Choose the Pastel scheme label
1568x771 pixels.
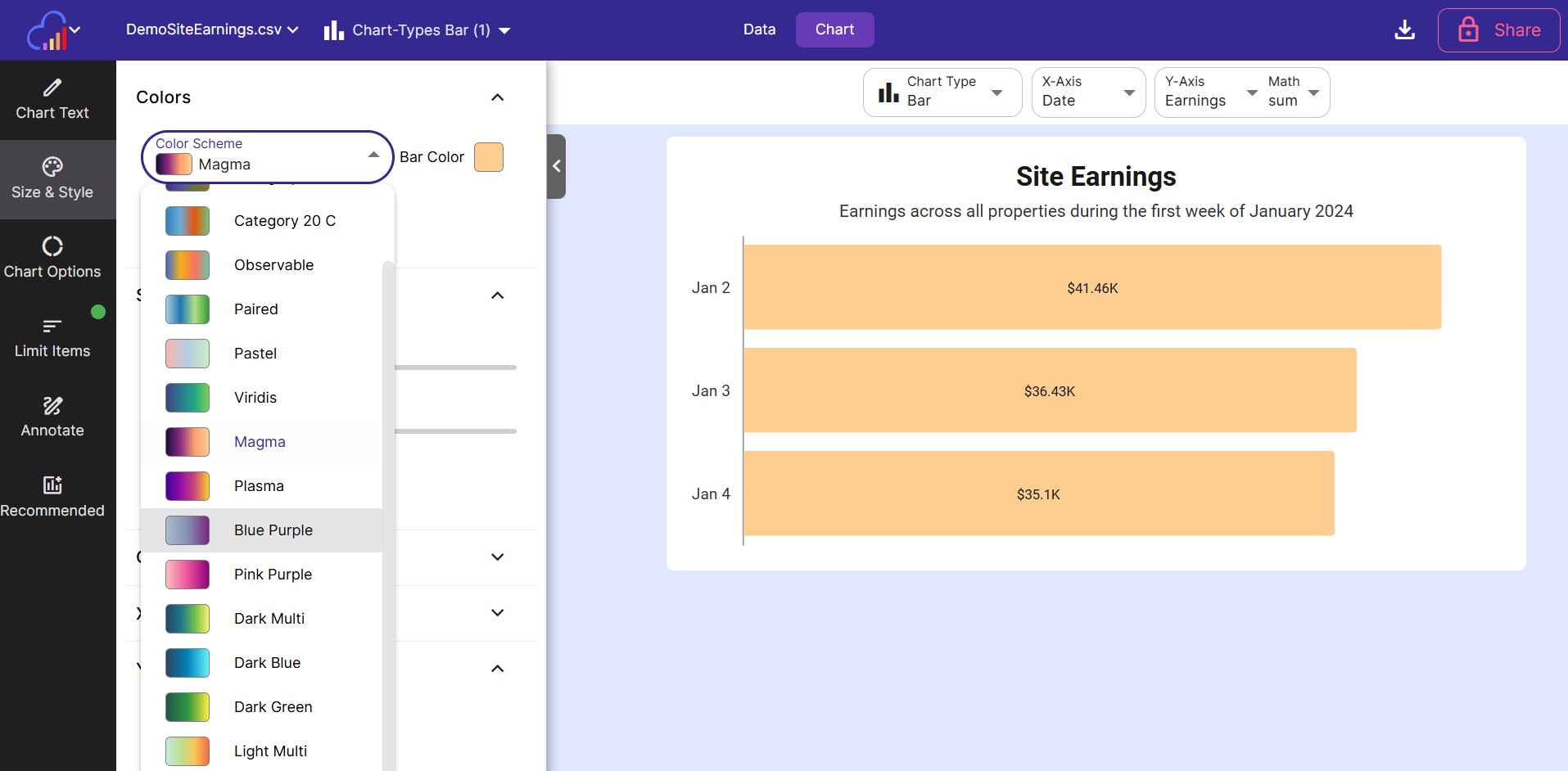(x=255, y=354)
